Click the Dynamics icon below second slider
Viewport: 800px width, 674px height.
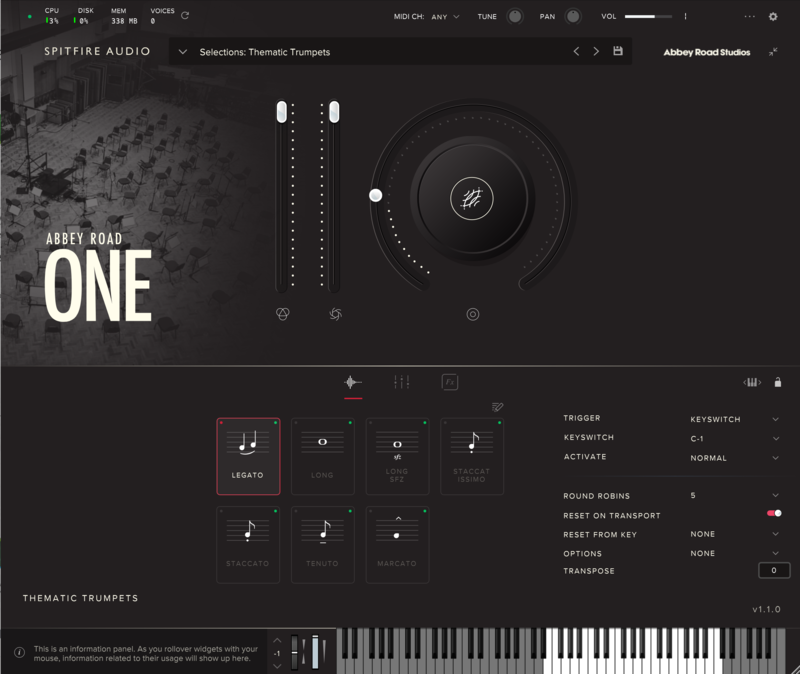(x=335, y=314)
